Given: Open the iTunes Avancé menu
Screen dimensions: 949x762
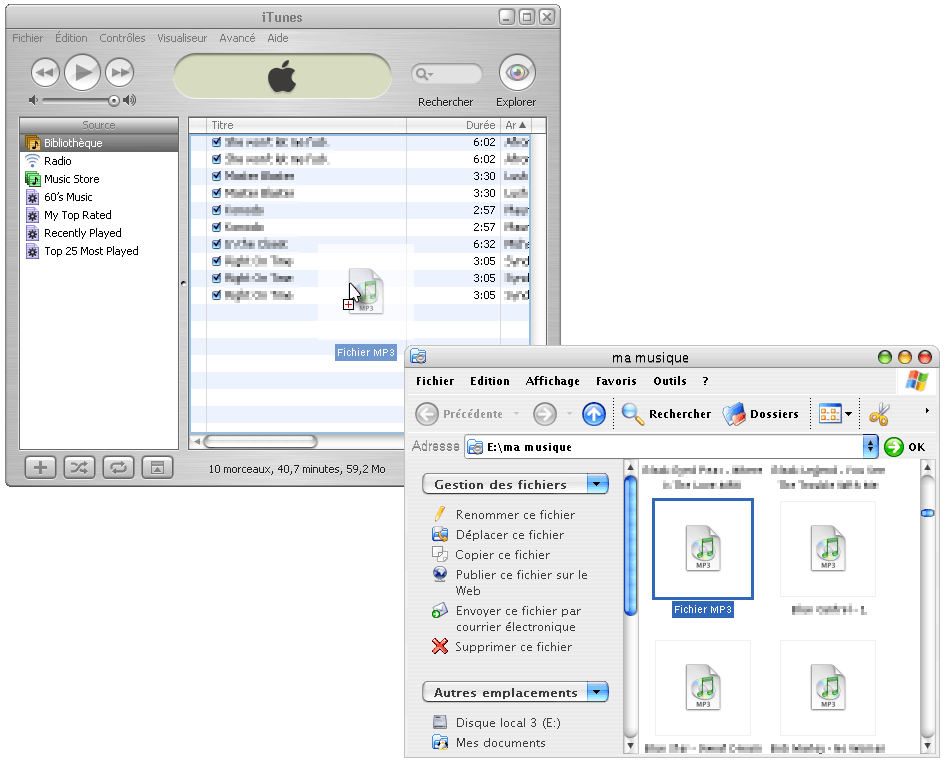Looking at the screenshot, I should [x=237, y=38].
